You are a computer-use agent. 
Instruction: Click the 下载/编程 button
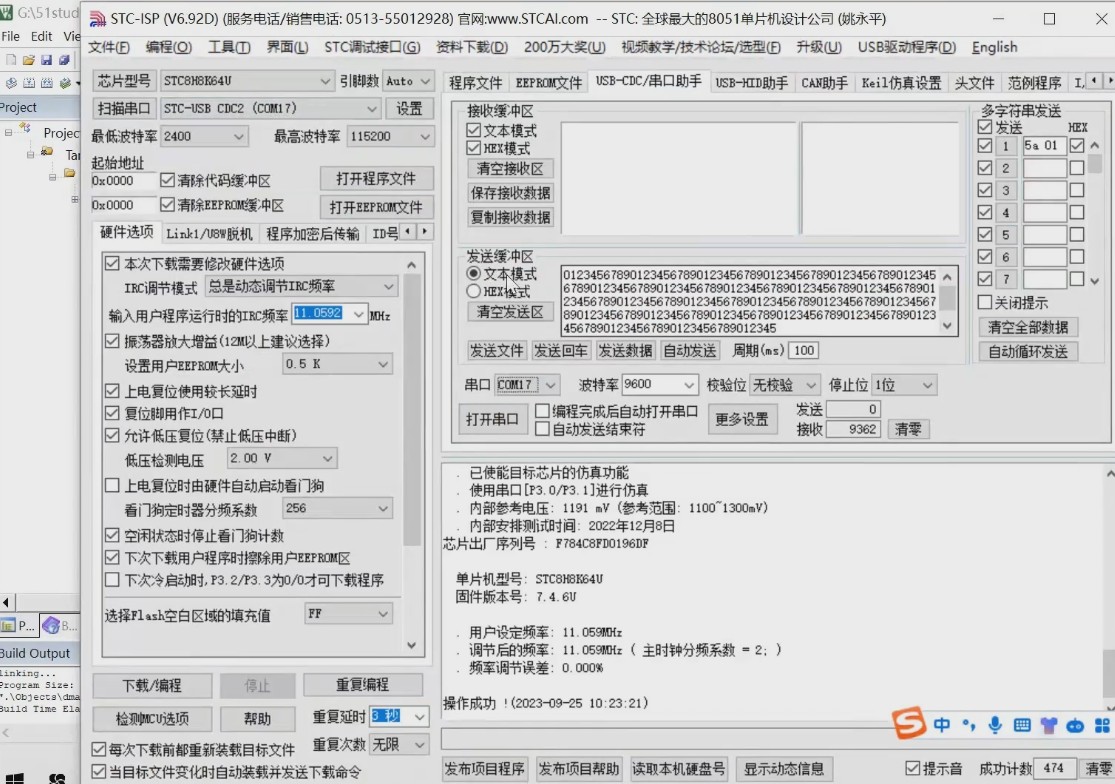pos(151,685)
